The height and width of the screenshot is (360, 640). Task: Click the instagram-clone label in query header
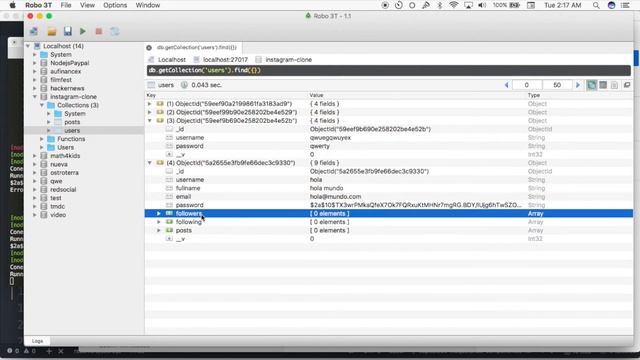pos(289,60)
